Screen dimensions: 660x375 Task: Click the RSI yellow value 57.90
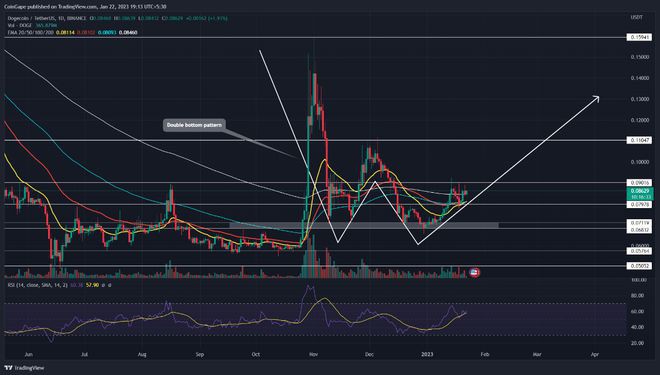click(x=92, y=285)
